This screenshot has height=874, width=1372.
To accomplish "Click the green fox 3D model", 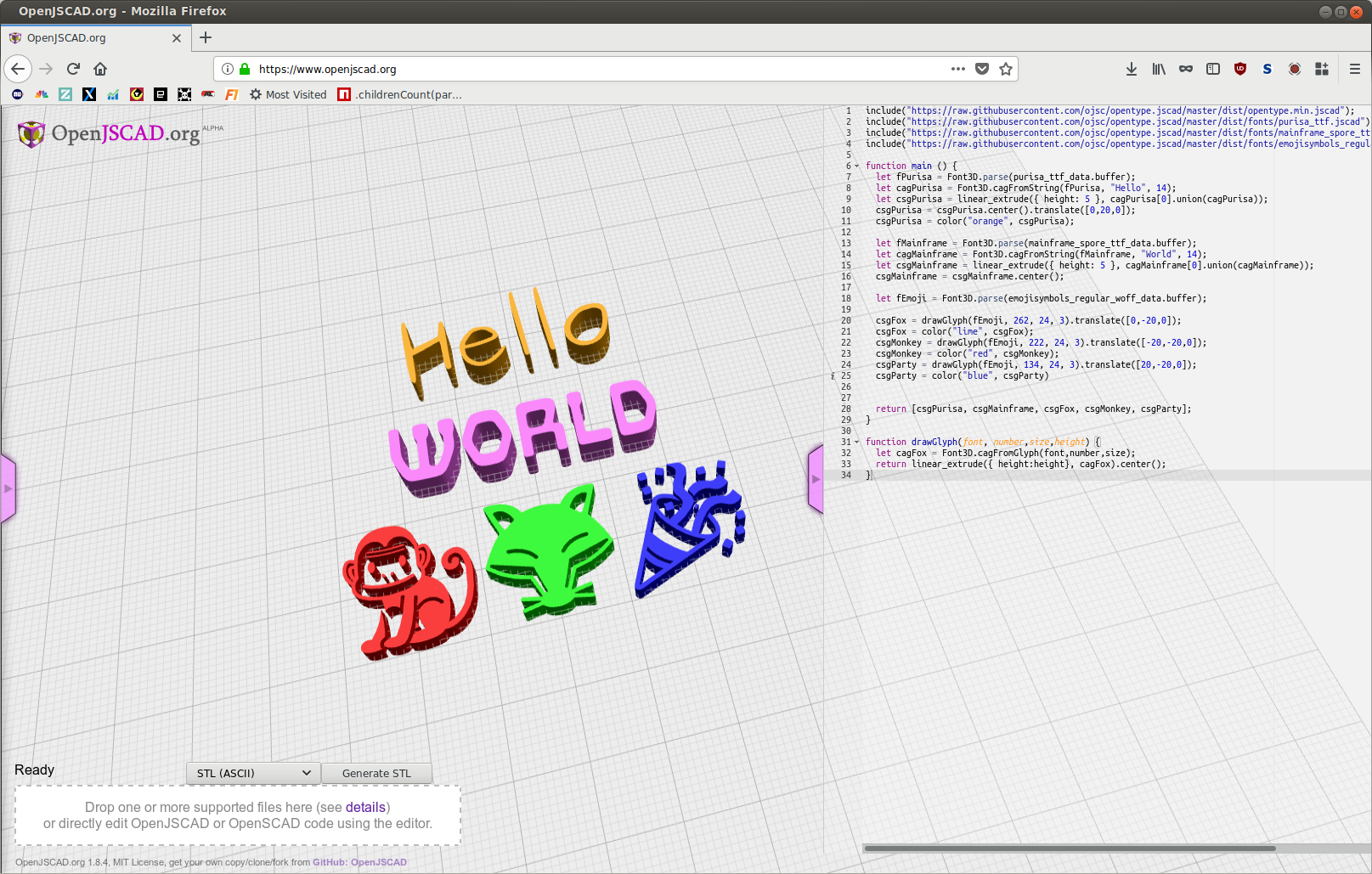I will (x=548, y=550).
